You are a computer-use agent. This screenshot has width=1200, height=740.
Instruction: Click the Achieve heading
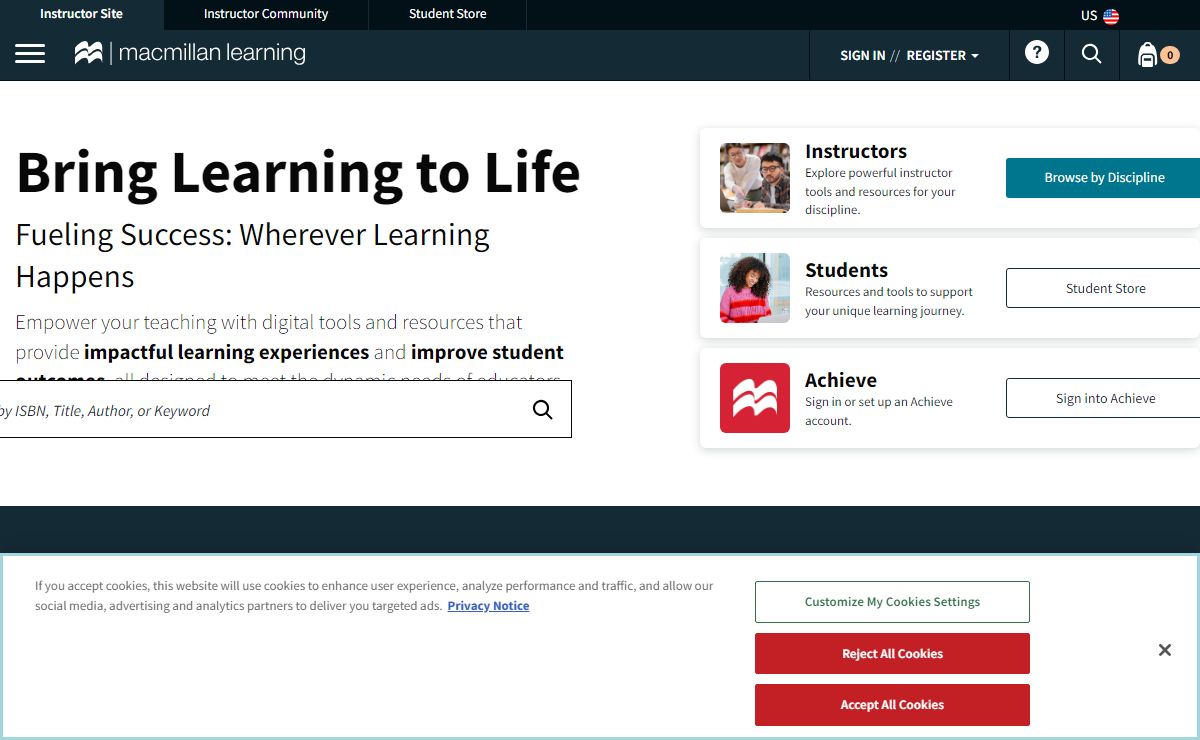(x=841, y=380)
